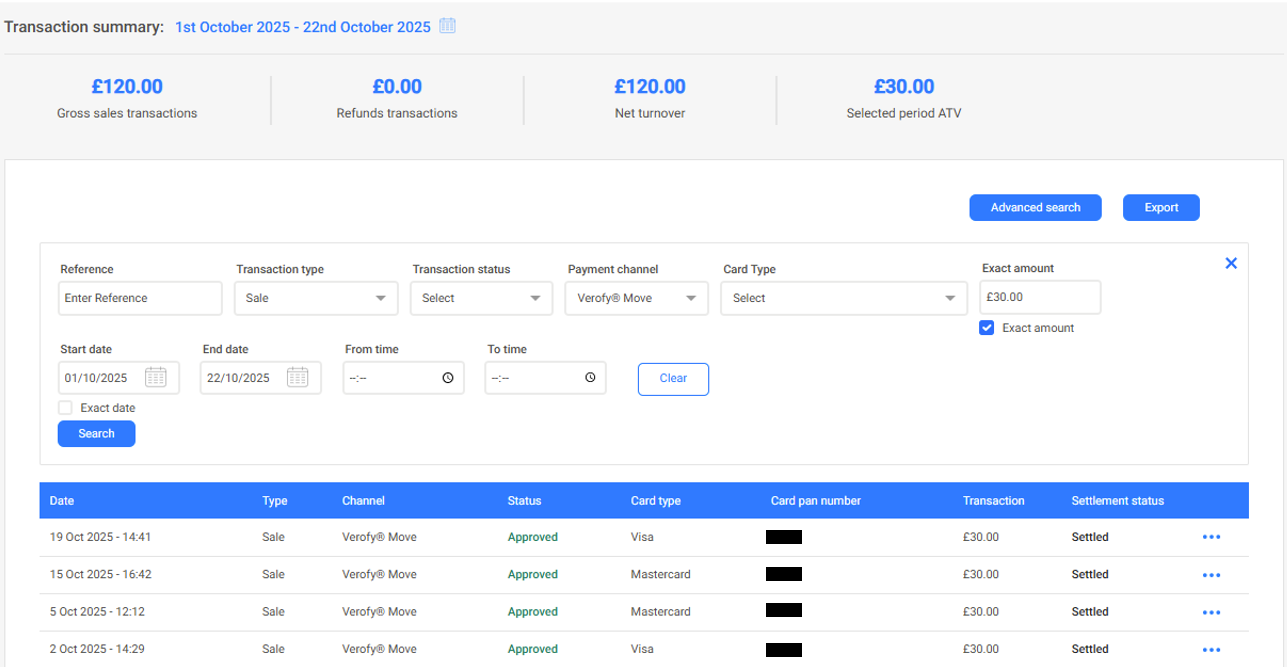Open more options for 19 Oct transaction

1211,537
